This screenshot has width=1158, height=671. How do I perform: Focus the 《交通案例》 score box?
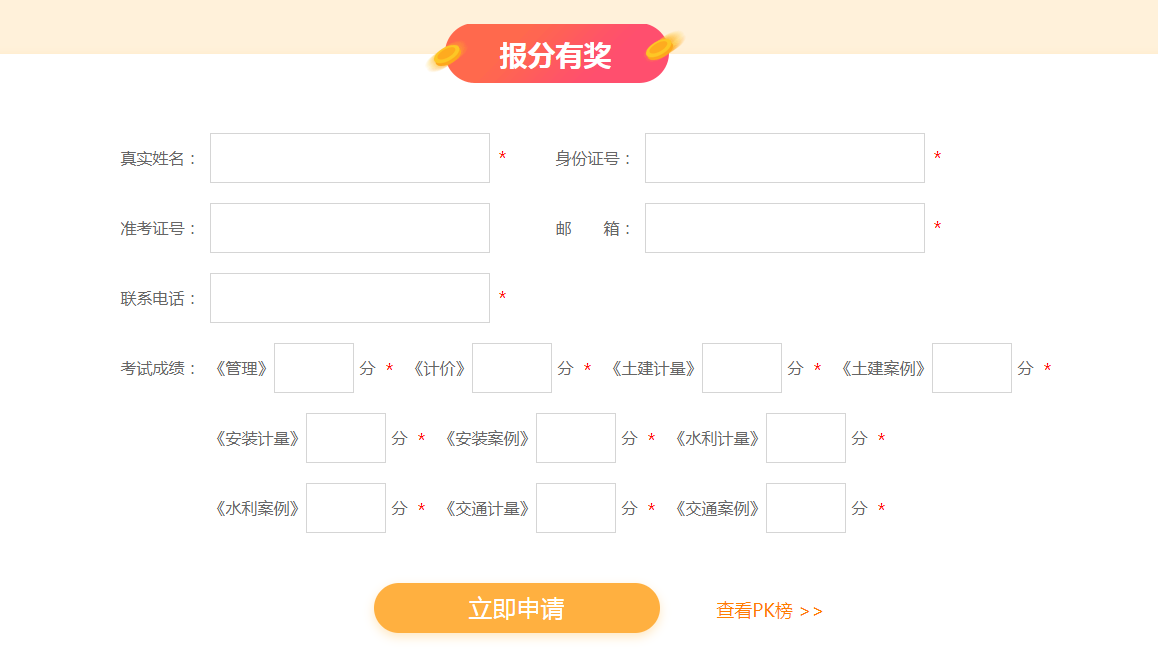[x=806, y=508]
